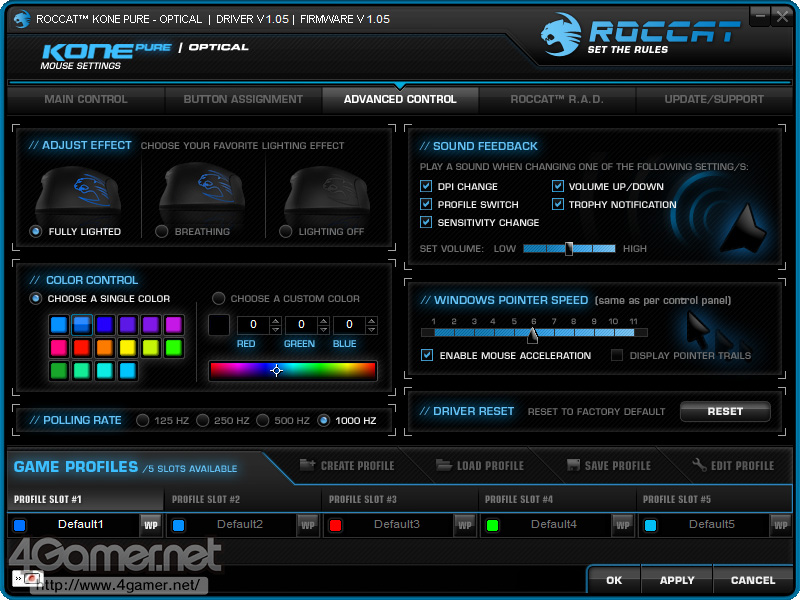Click the red color icon of Default3 profile
The width and height of the screenshot is (800, 600).
[x=335, y=526]
